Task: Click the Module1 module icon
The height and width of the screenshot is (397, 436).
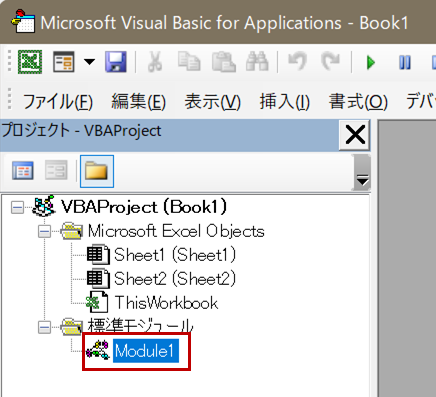Action: [x=98, y=351]
